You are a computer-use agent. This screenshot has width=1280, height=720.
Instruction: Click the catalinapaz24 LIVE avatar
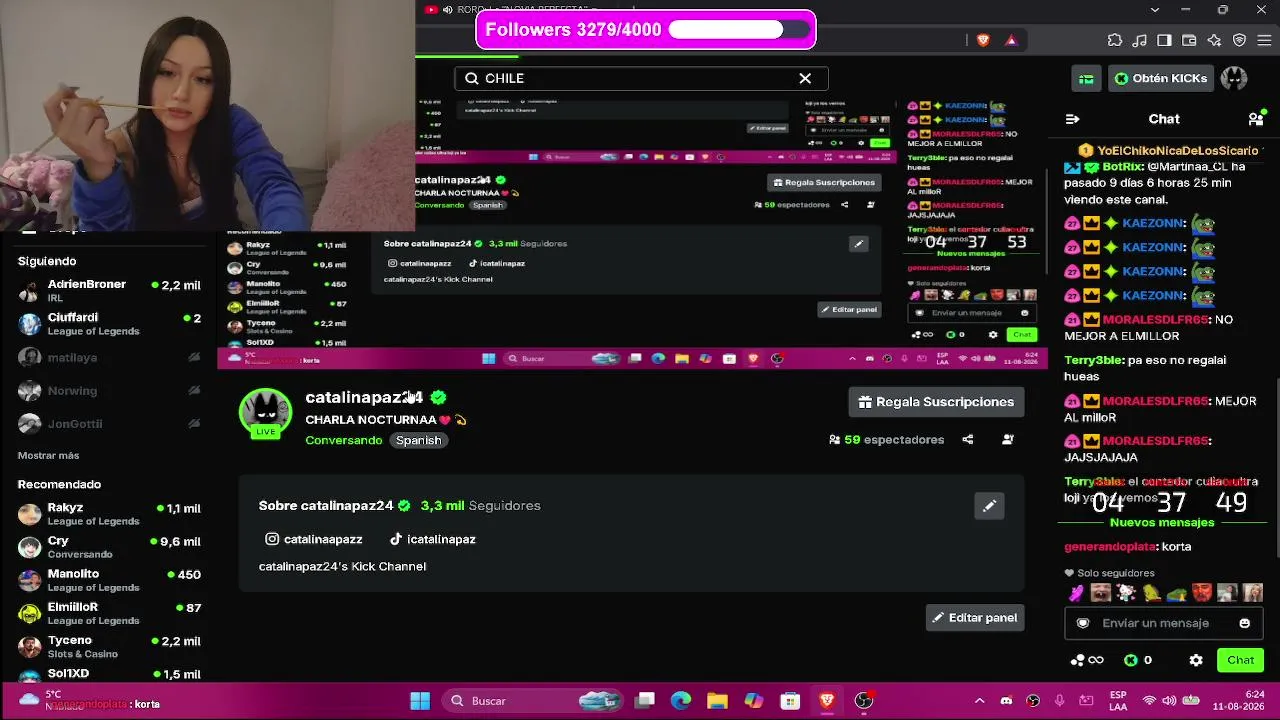(265, 413)
